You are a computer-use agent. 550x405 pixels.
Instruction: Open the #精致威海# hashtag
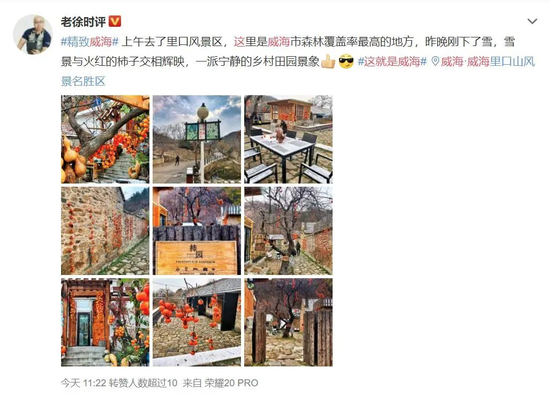[x=90, y=42]
